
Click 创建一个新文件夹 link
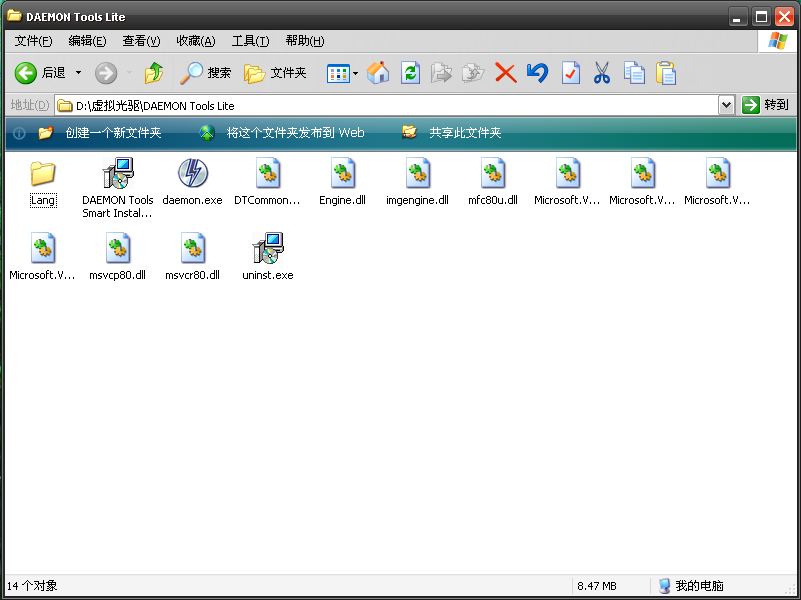112,133
